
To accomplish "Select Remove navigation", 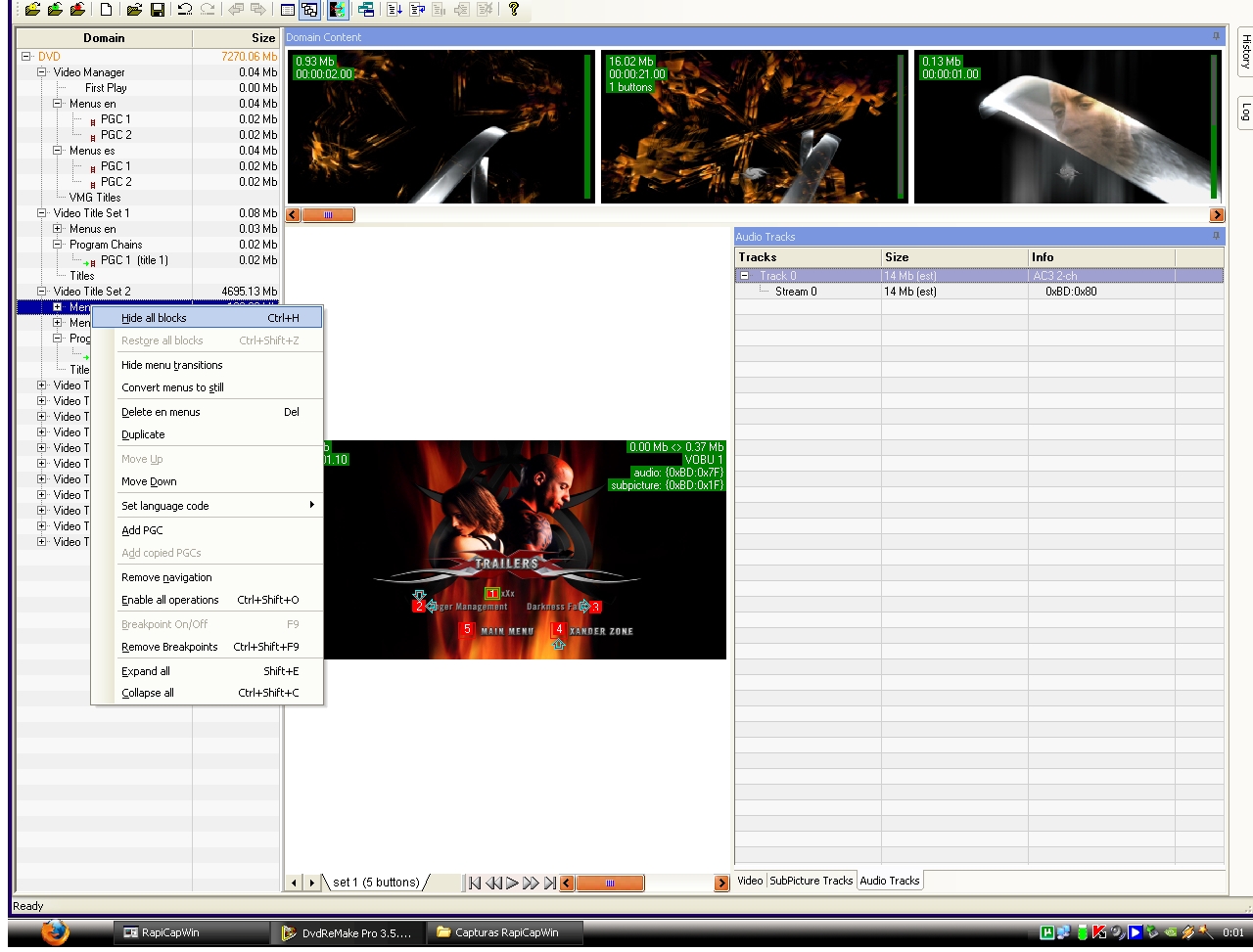I will click(207, 577).
